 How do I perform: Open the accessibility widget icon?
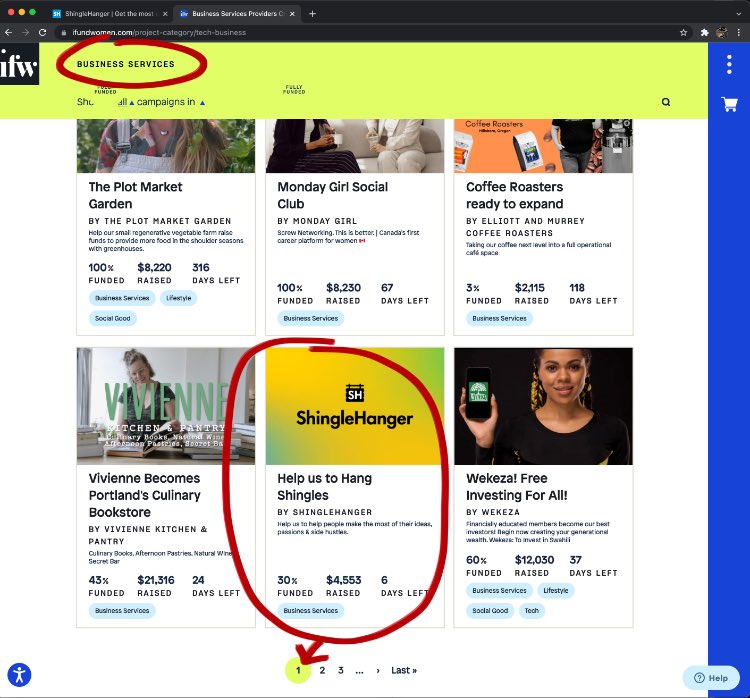19,675
